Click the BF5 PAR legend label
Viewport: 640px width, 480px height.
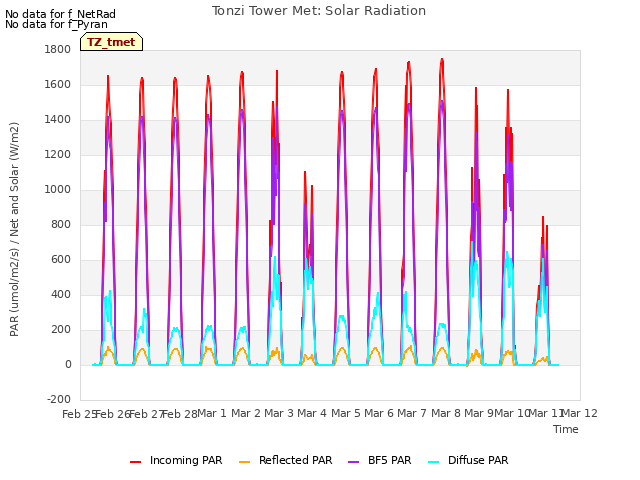pos(389,460)
